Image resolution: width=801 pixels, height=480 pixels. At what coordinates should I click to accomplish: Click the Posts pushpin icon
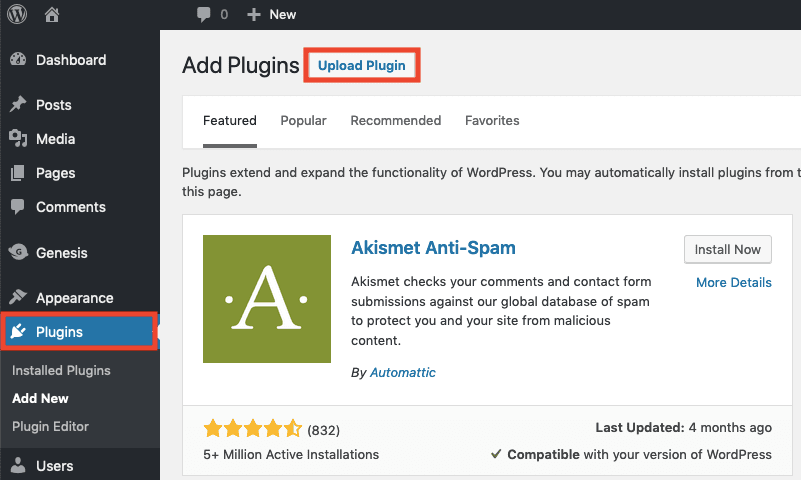click(18, 105)
